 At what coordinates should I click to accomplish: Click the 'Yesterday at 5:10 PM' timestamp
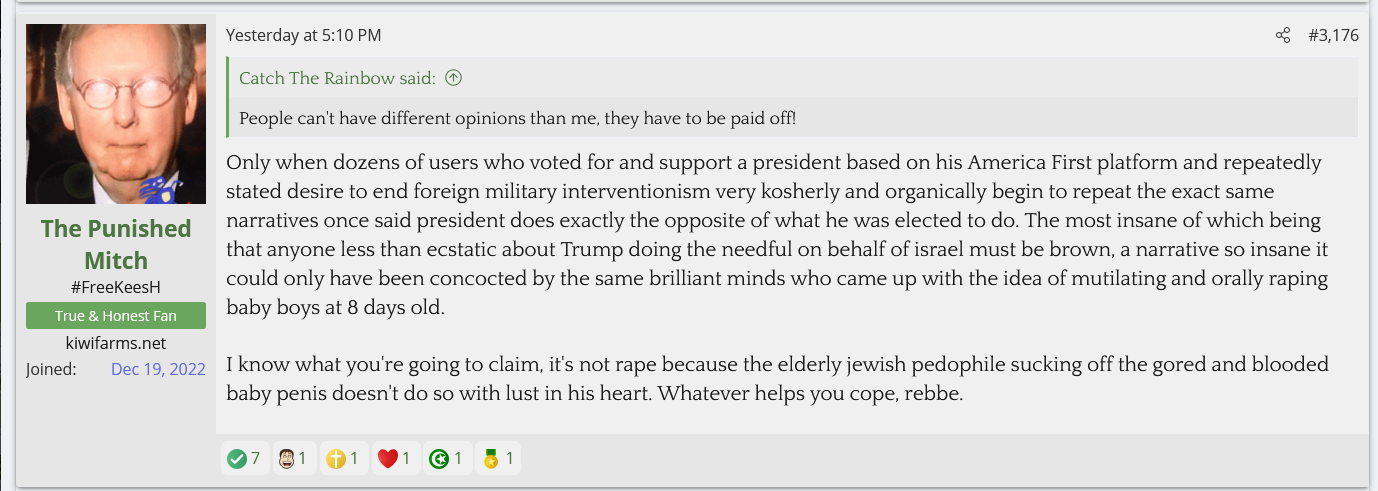(303, 36)
